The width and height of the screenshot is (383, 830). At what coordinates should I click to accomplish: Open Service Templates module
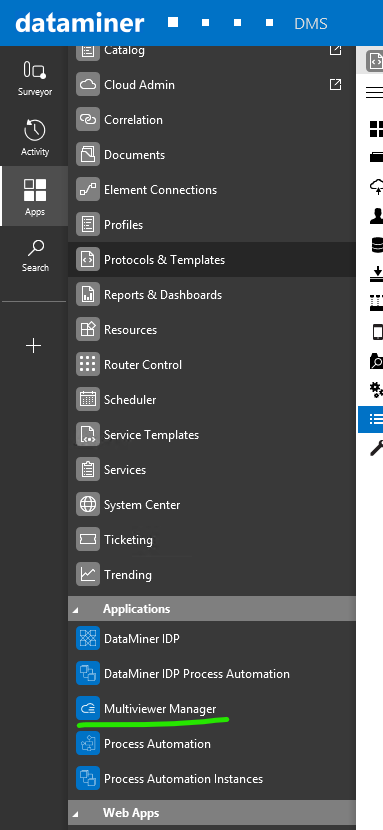pyautogui.click(x=212, y=435)
